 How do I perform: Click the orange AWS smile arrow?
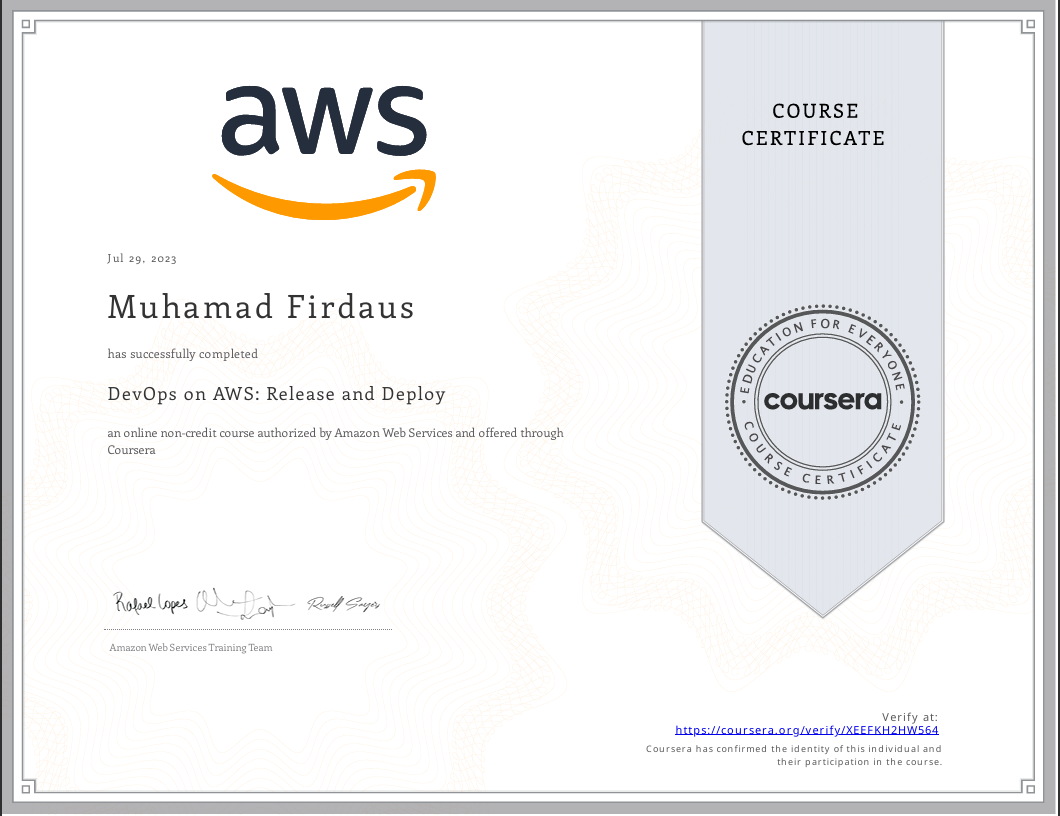click(322, 198)
